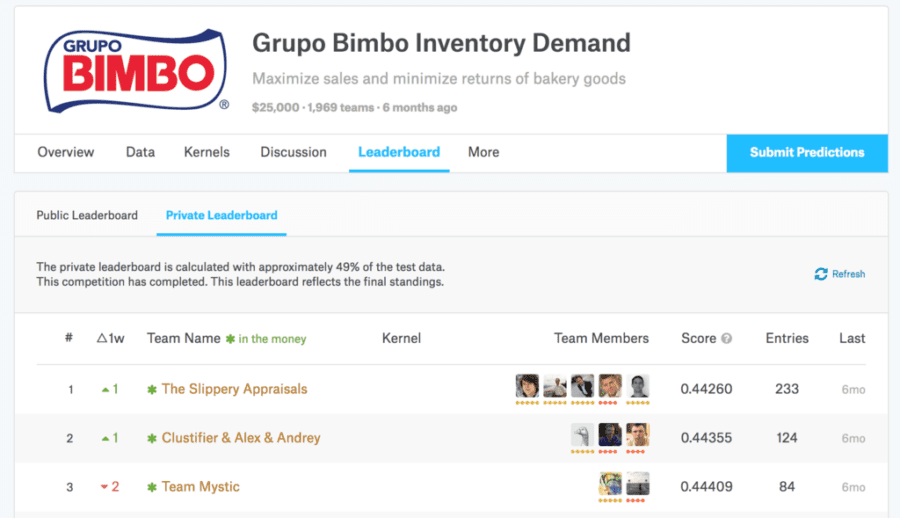Click green star beside Clustifier & Alex & Andrey
The height and width of the screenshot is (518, 900).
pos(152,438)
